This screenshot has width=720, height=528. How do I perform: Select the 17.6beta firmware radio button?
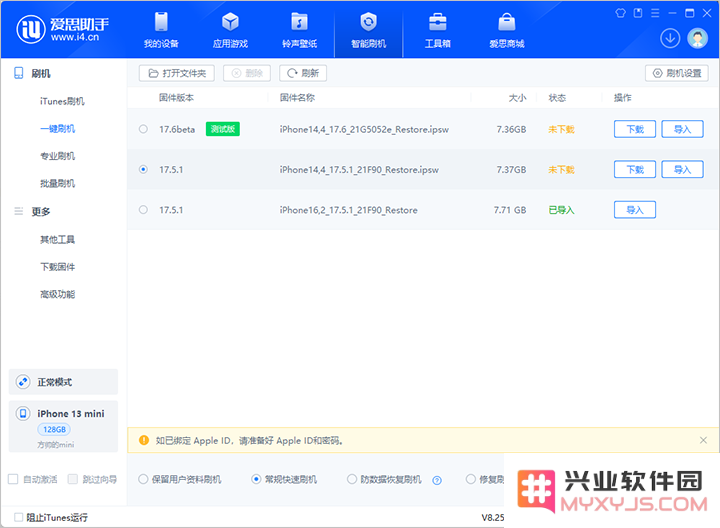click(x=143, y=129)
